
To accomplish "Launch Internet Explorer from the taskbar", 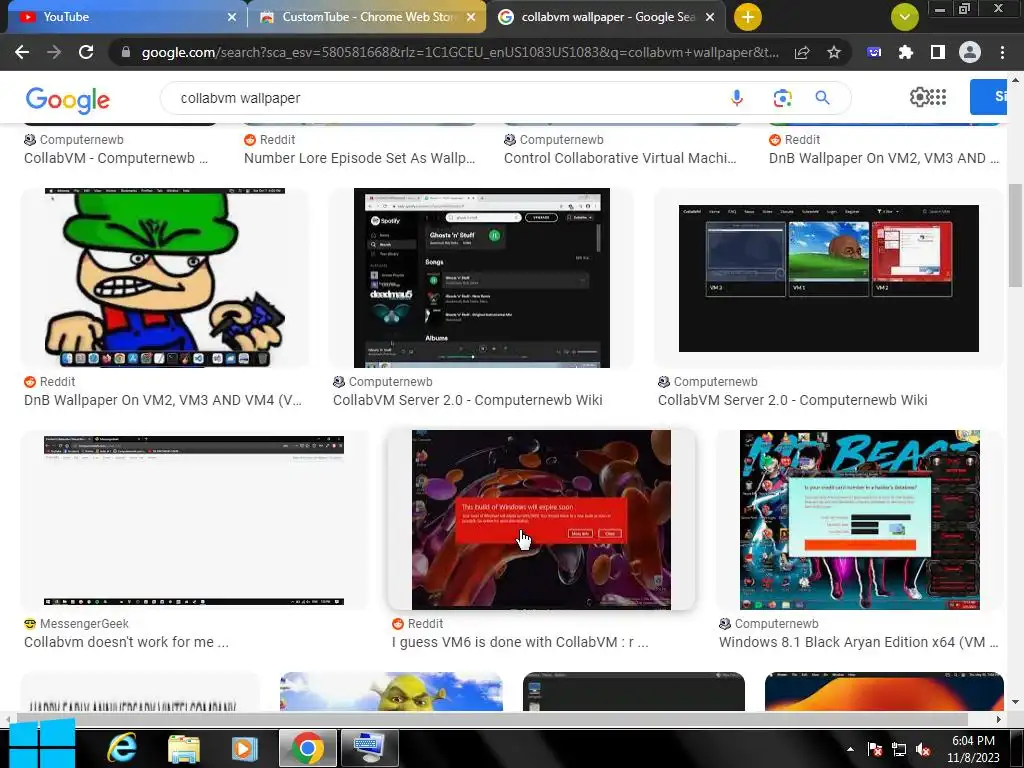I will click(122, 748).
